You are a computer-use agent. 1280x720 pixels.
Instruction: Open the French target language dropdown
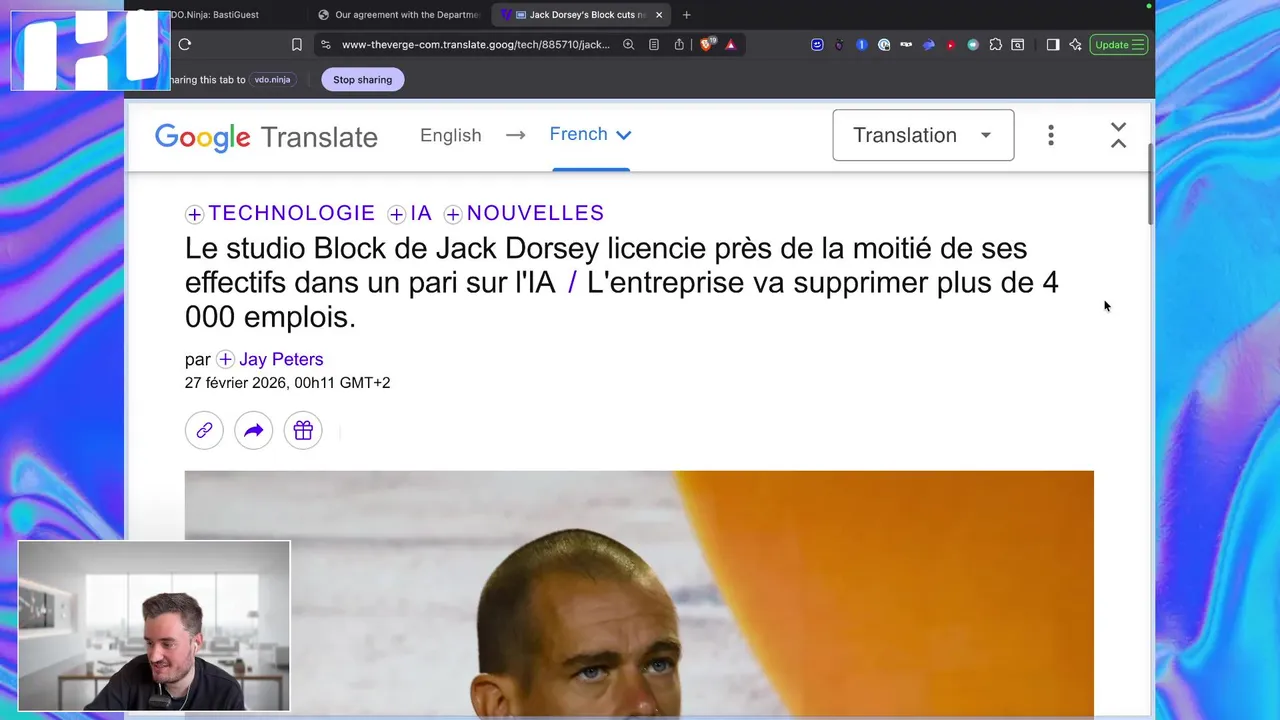pos(590,134)
